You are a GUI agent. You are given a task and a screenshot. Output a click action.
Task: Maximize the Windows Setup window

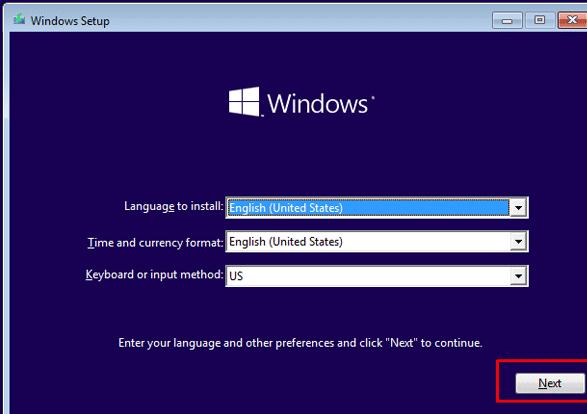[x=539, y=20]
